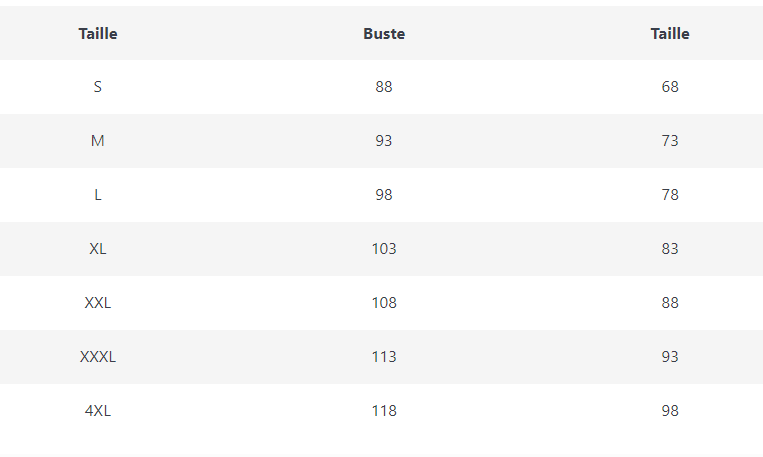
Task: Click the Buste value 113
Action: (x=384, y=357)
